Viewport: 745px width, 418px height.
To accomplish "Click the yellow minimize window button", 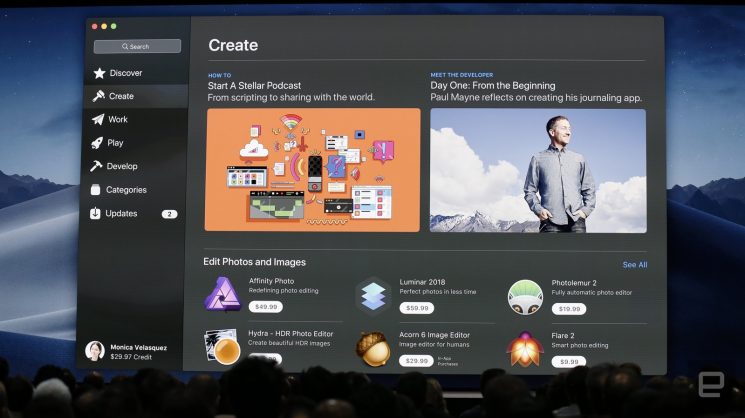I will click(x=104, y=27).
